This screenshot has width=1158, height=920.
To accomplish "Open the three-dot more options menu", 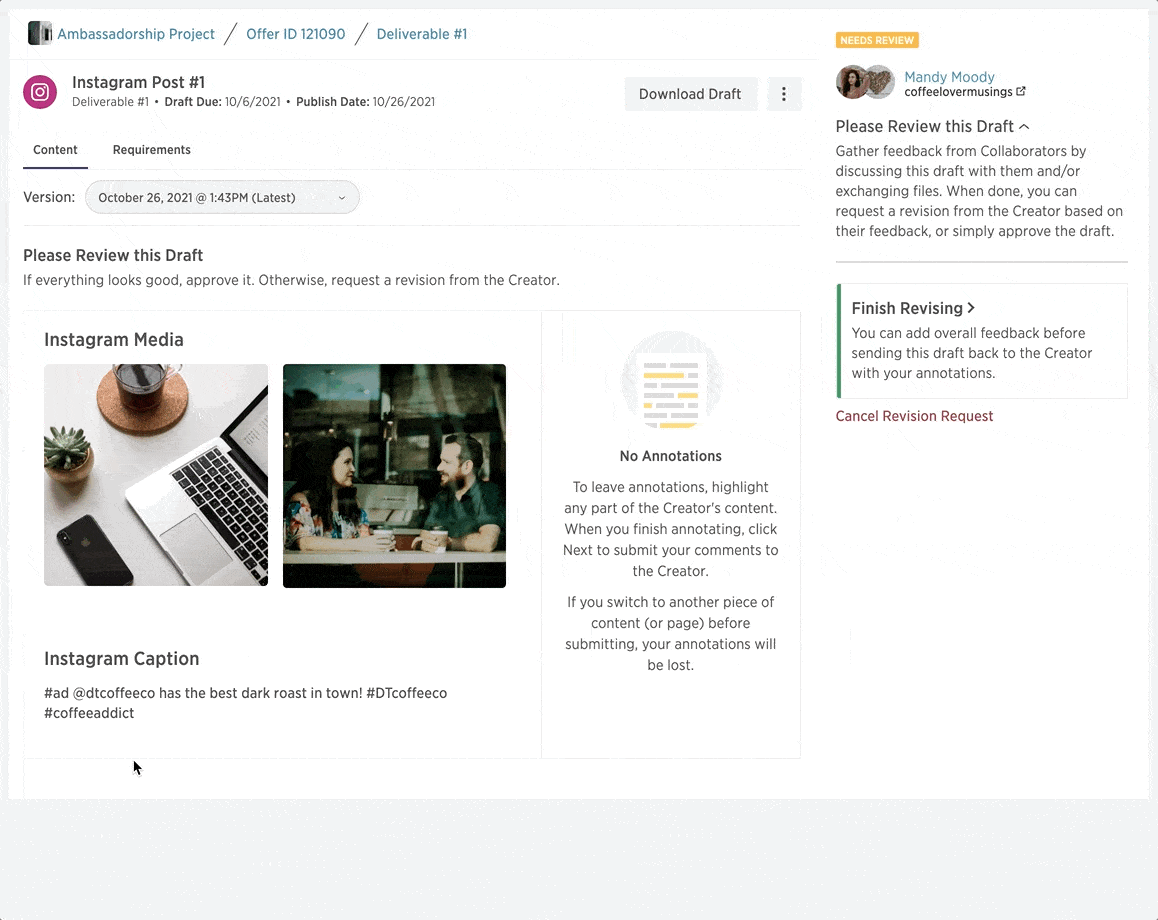I will click(x=784, y=94).
